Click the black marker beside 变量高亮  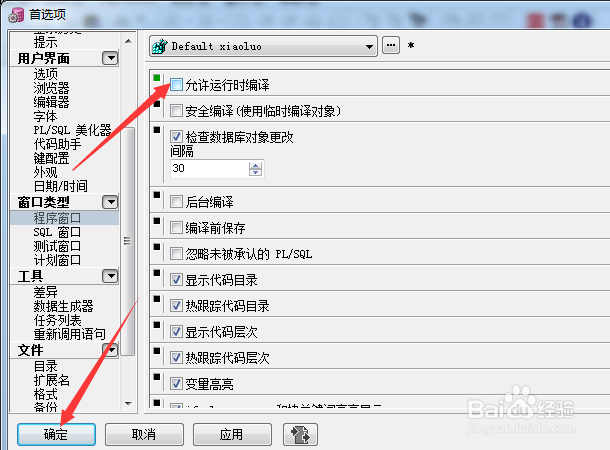(x=157, y=376)
